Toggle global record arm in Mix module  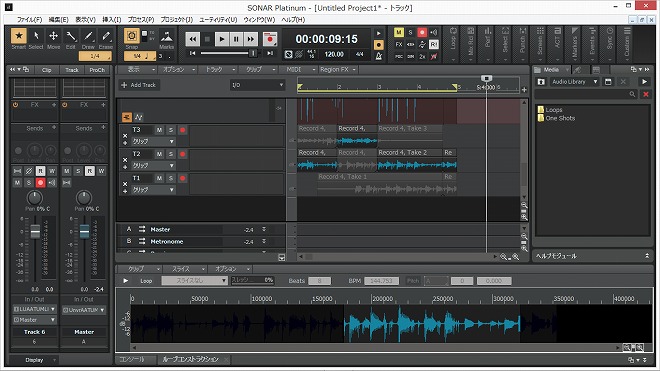click(x=422, y=32)
